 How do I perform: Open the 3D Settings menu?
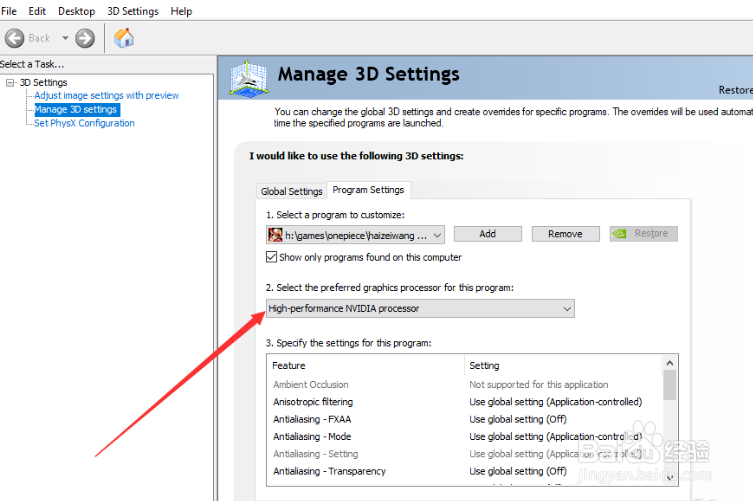click(x=133, y=11)
